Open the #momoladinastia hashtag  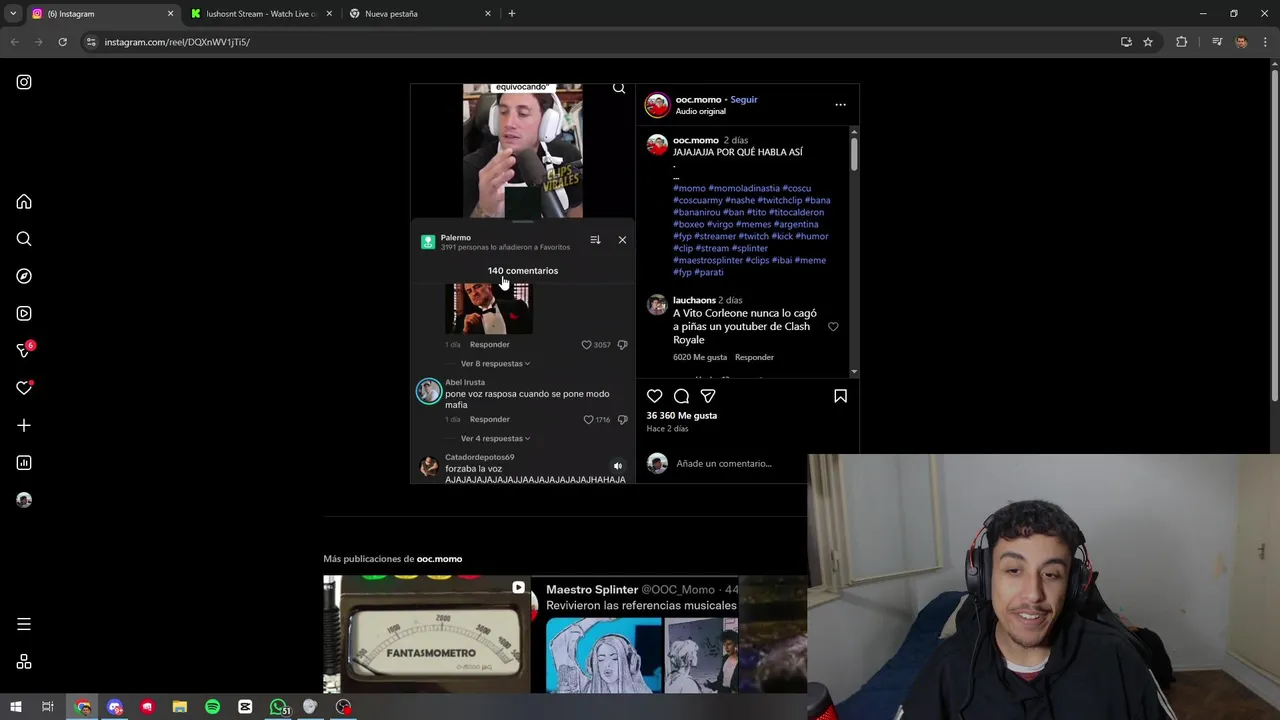point(744,188)
